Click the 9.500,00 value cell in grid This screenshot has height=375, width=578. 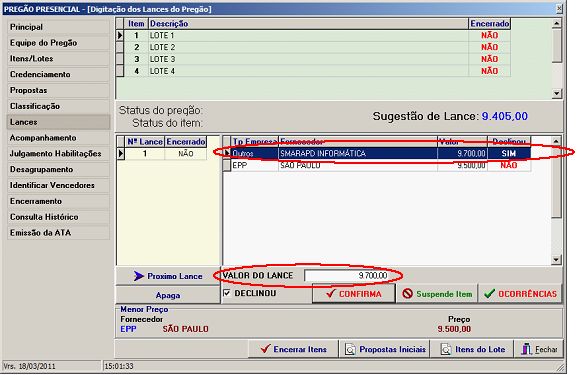click(462, 166)
